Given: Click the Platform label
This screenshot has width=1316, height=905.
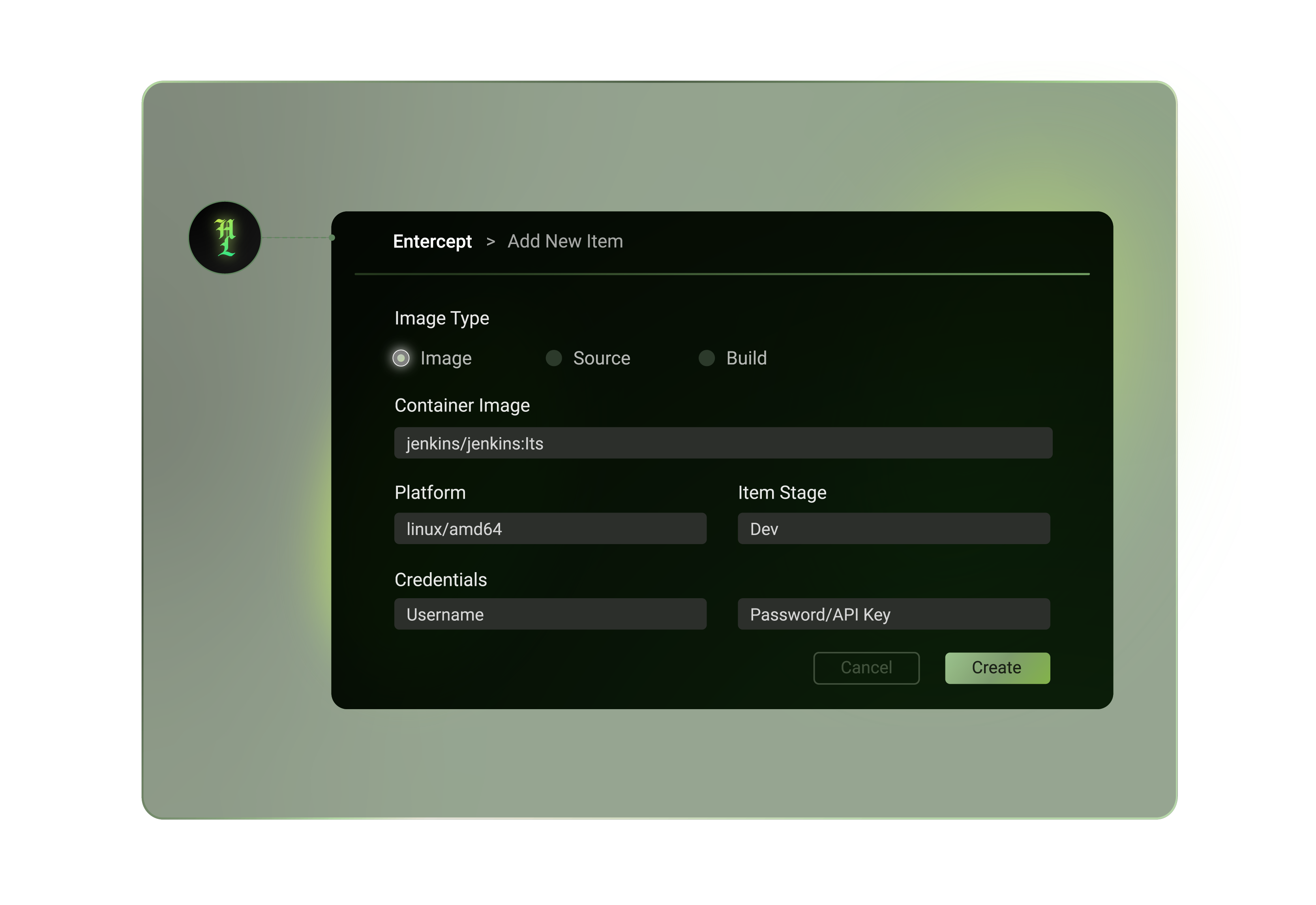Looking at the screenshot, I should [429, 493].
